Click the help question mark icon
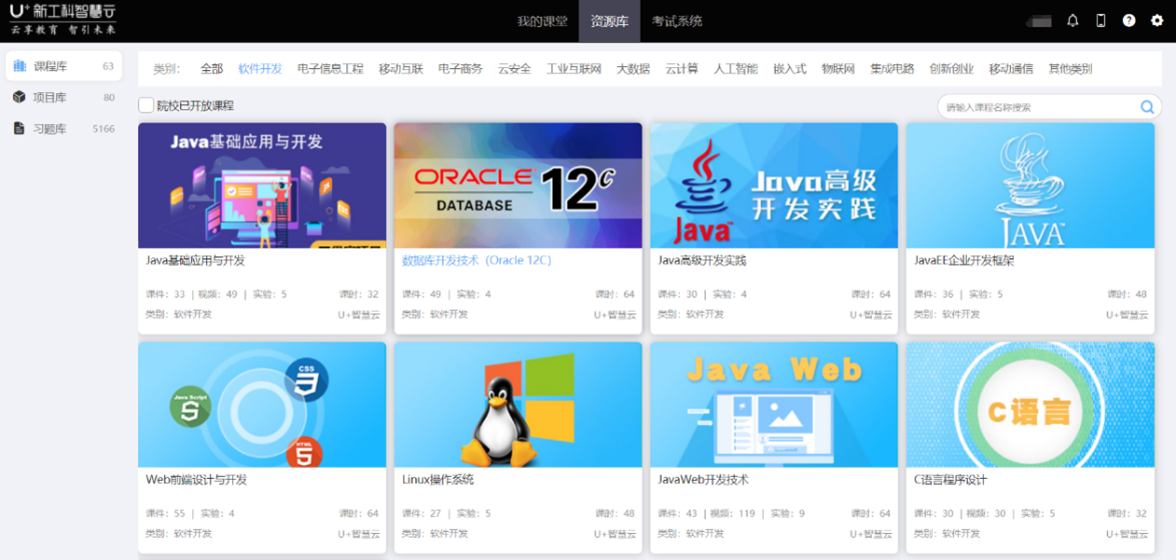Screen dimensions: 1176x560 coord(1129,21)
